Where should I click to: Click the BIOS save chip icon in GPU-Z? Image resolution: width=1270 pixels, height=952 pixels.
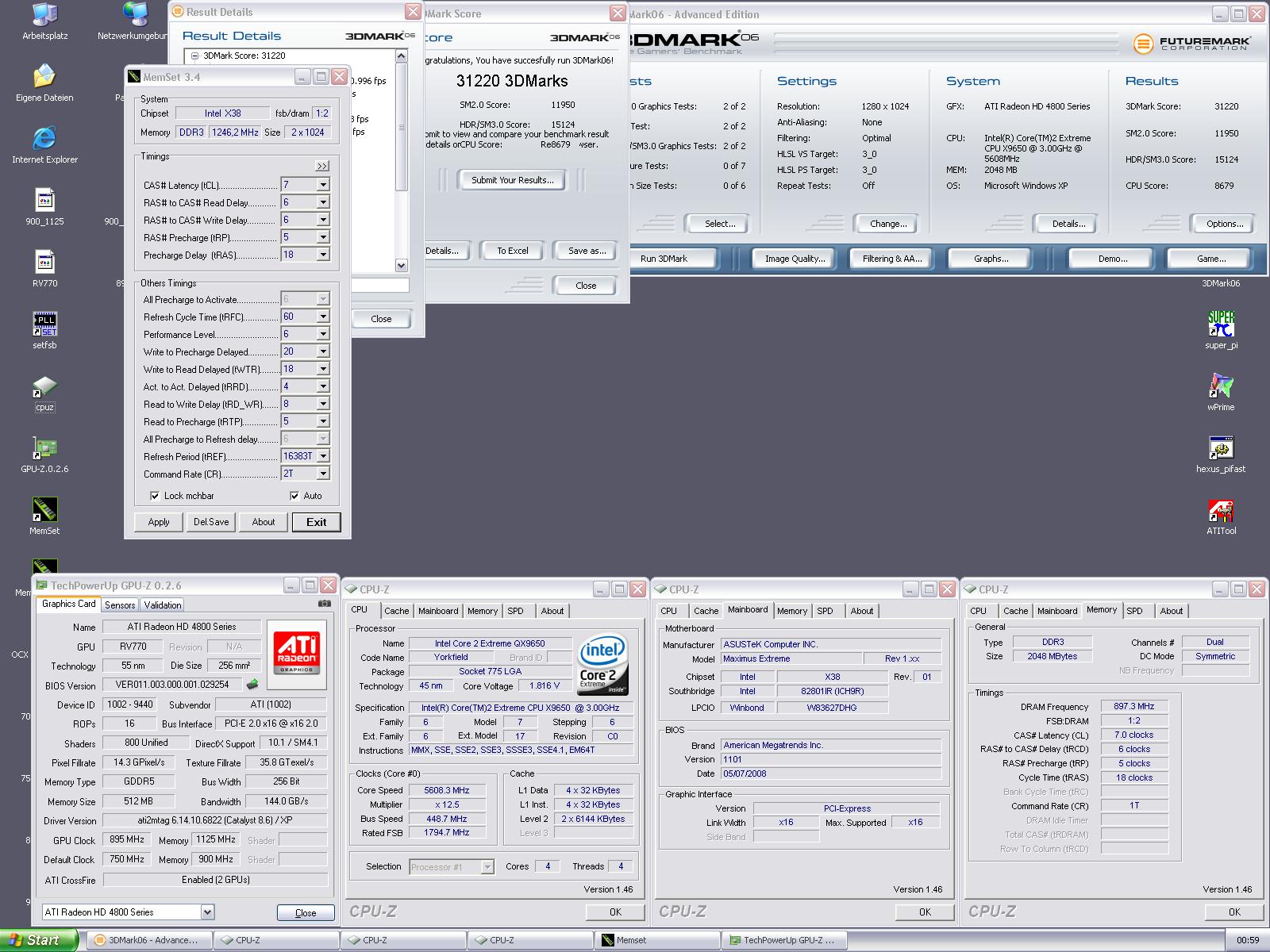(252, 685)
